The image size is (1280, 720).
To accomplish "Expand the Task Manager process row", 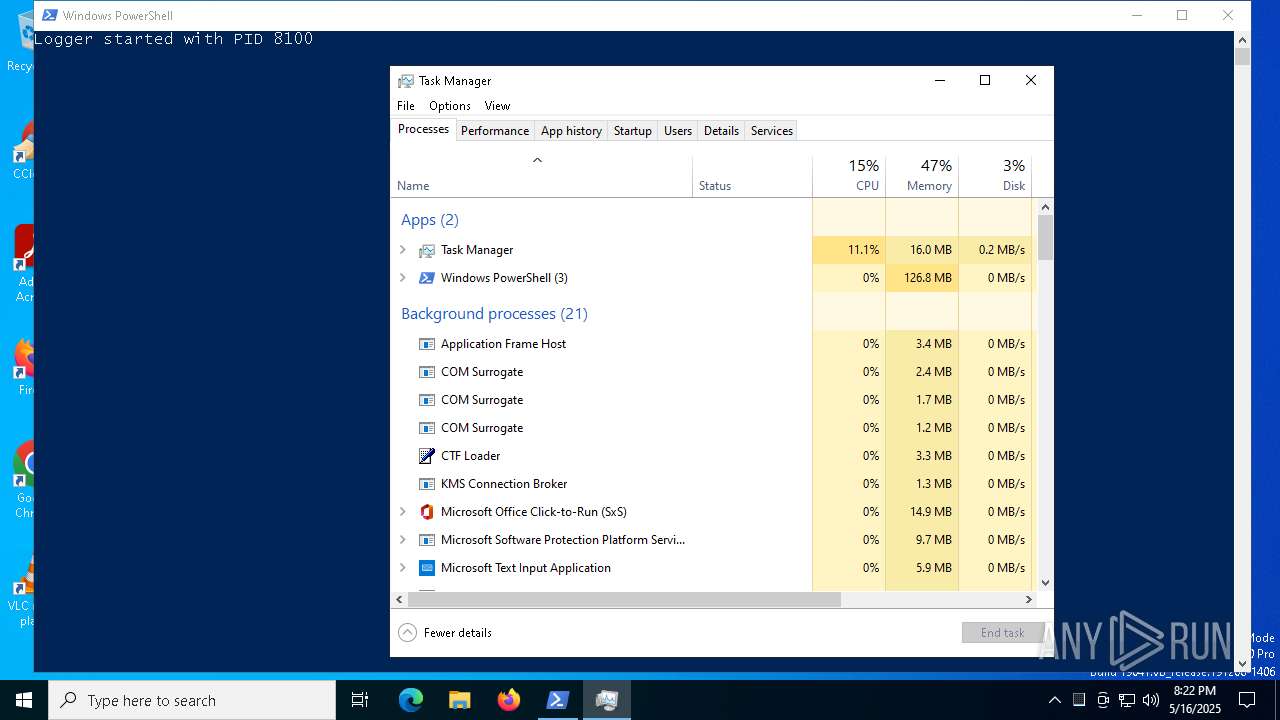I will [403, 250].
